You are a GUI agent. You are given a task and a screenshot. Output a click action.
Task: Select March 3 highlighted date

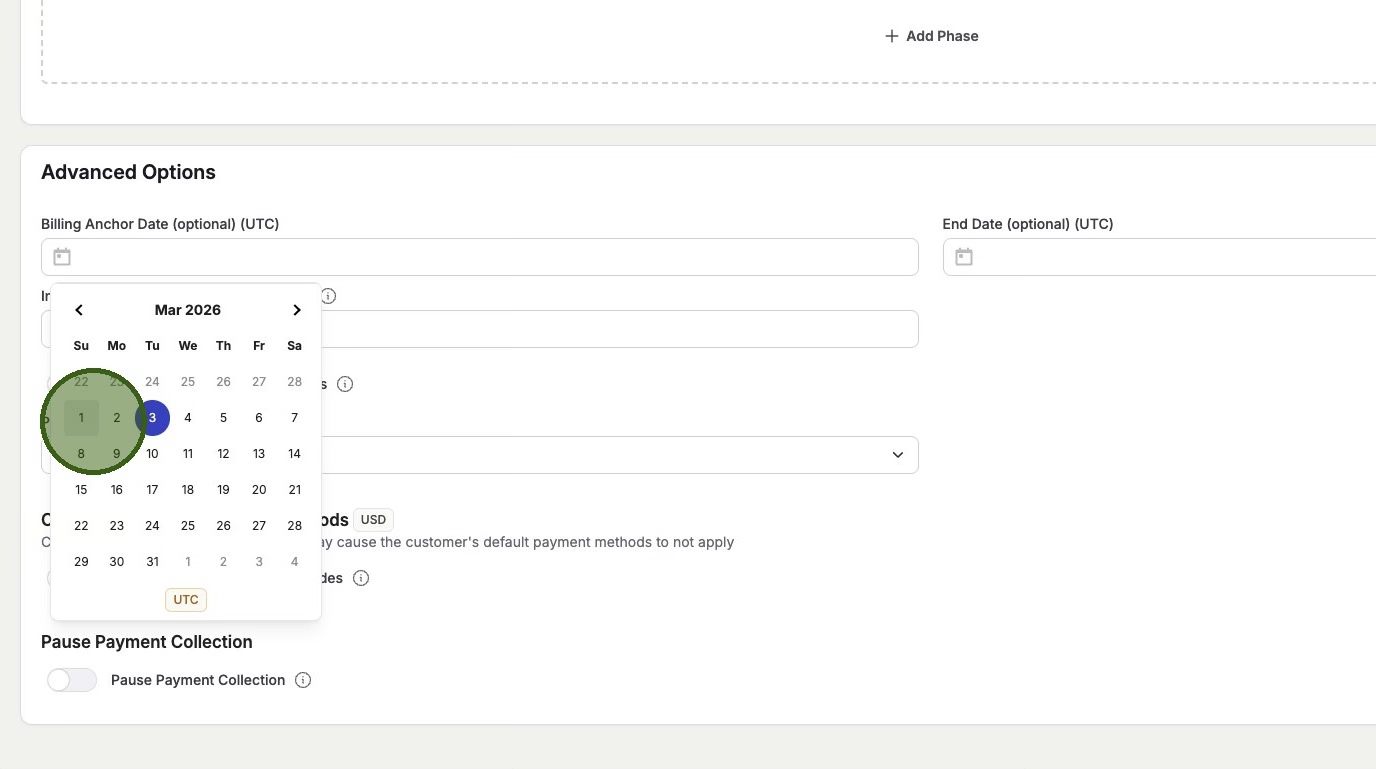pos(152,418)
